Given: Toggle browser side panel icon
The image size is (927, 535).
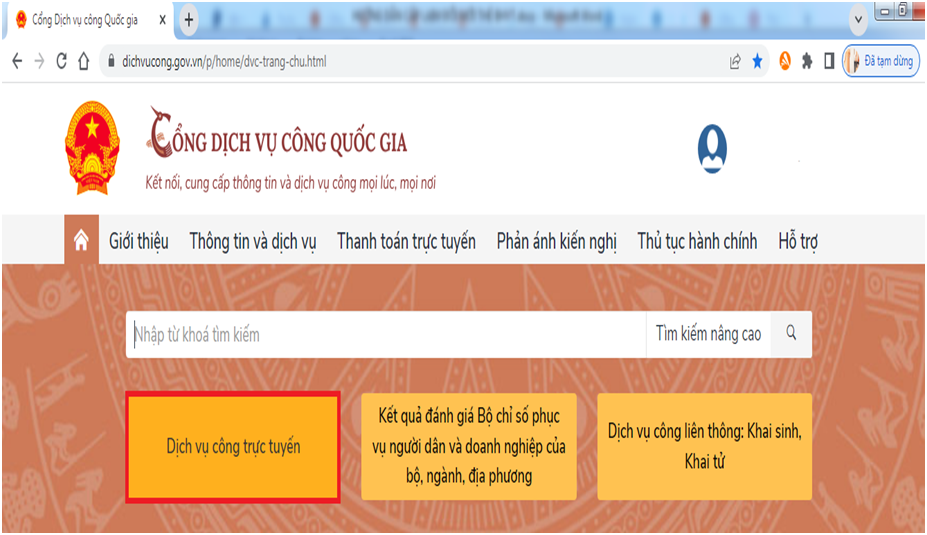Looking at the screenshot, I should (829, 61).
